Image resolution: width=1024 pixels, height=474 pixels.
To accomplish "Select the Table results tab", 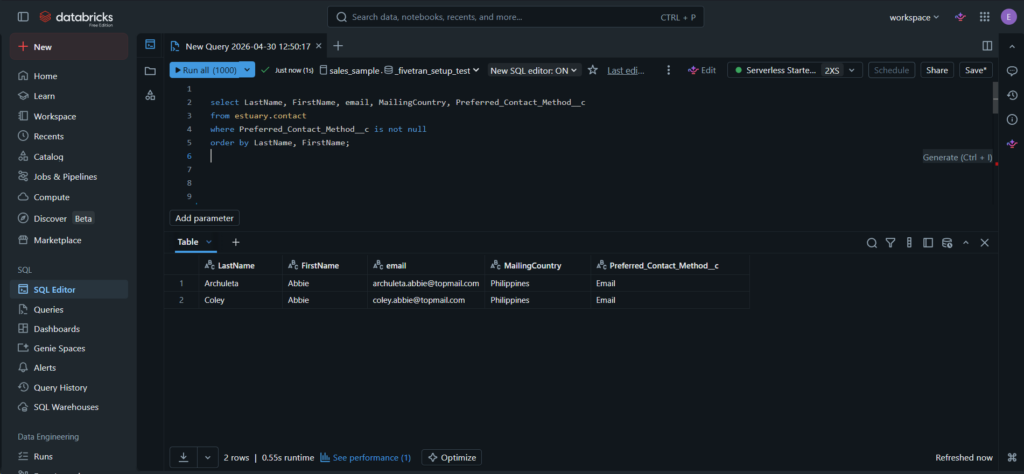I will tap(187, 242).
